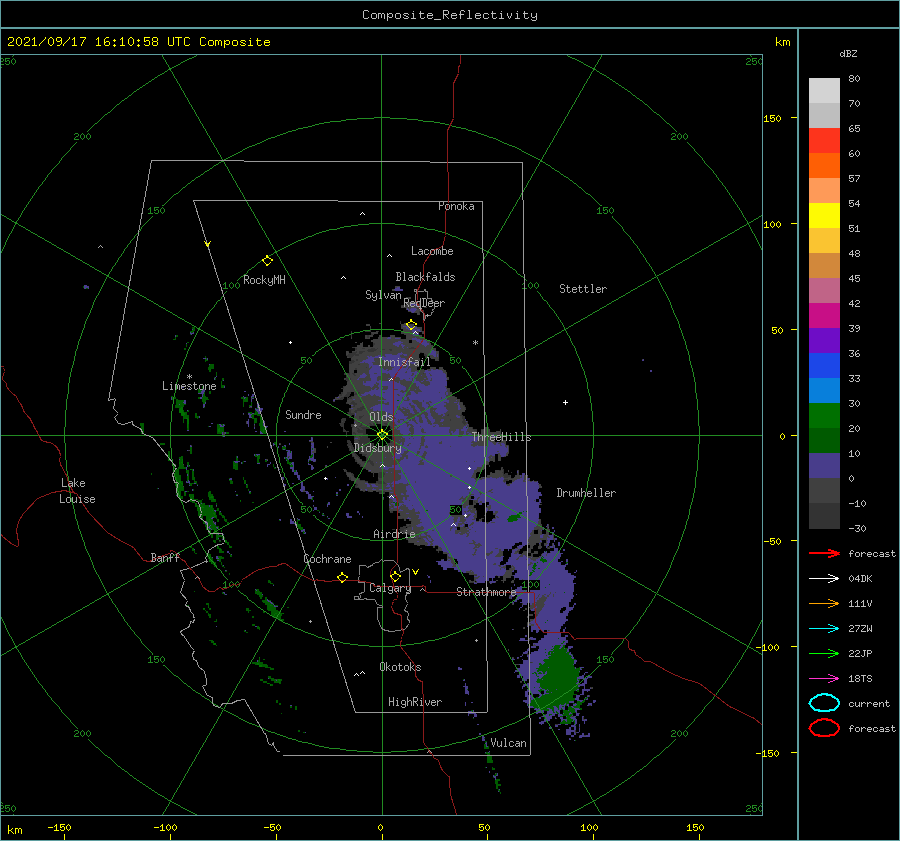Screen dimensions: 900x841
Task: Click the 42 dBZ magenta color swatch
Action: click(x=824, y=315)
